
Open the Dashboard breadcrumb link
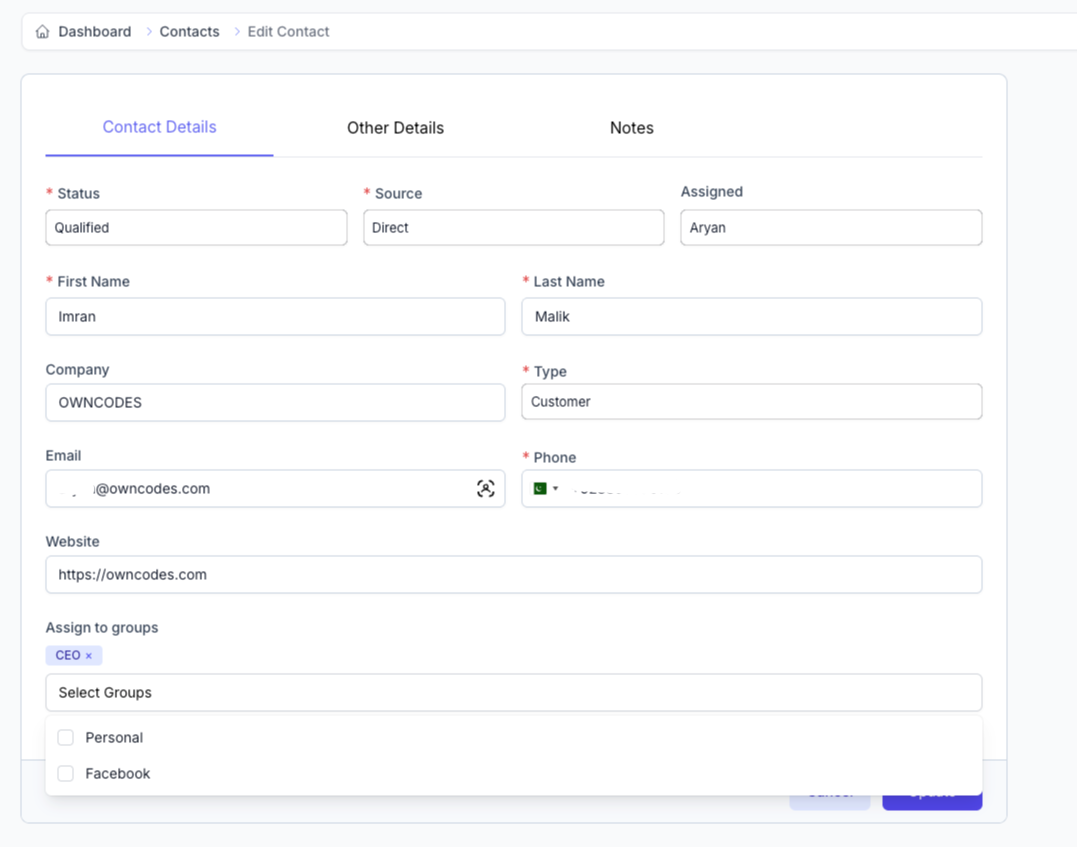(94, 31)
